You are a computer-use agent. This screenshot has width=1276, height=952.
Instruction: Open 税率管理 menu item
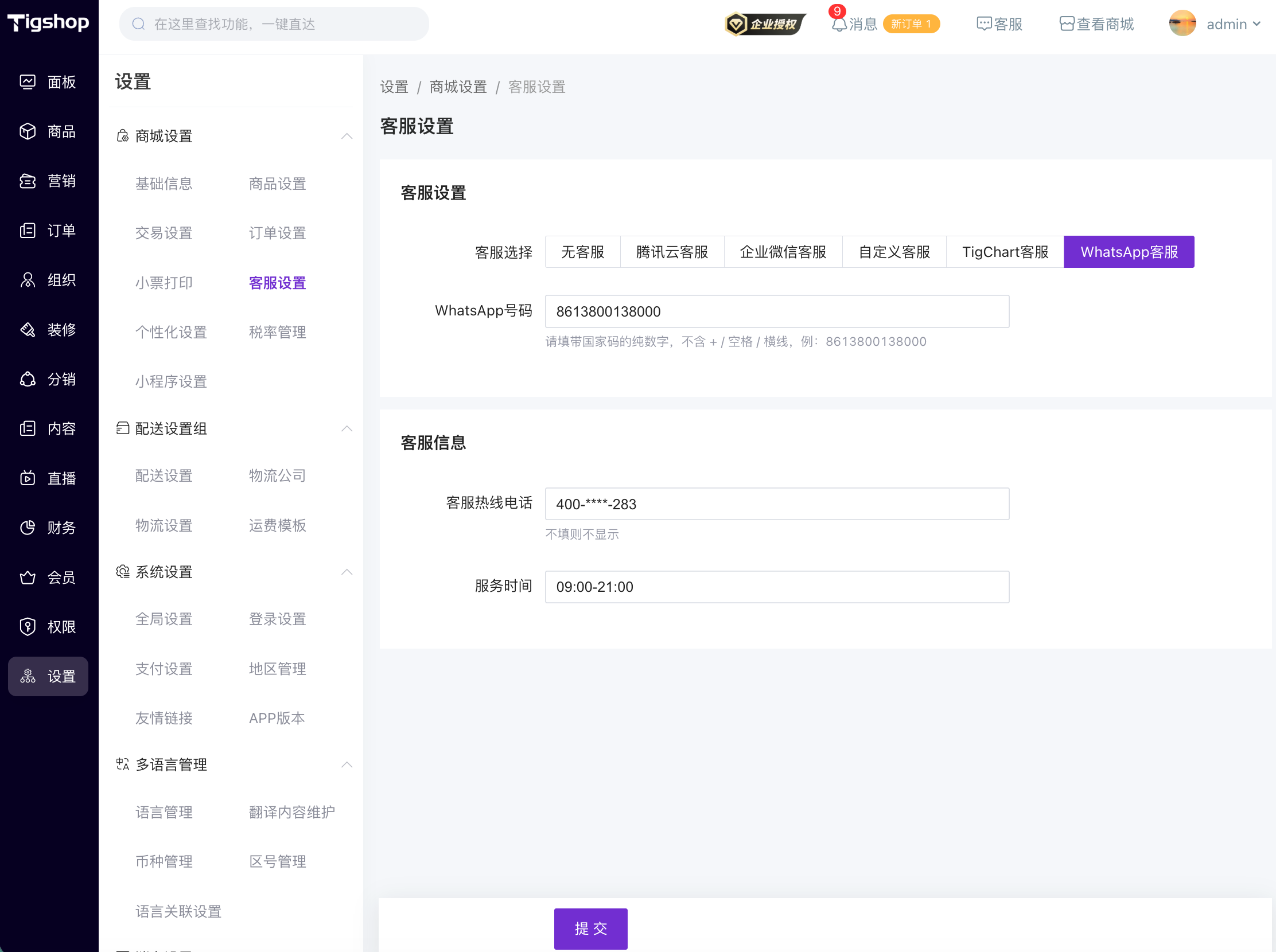coord(277,333)
